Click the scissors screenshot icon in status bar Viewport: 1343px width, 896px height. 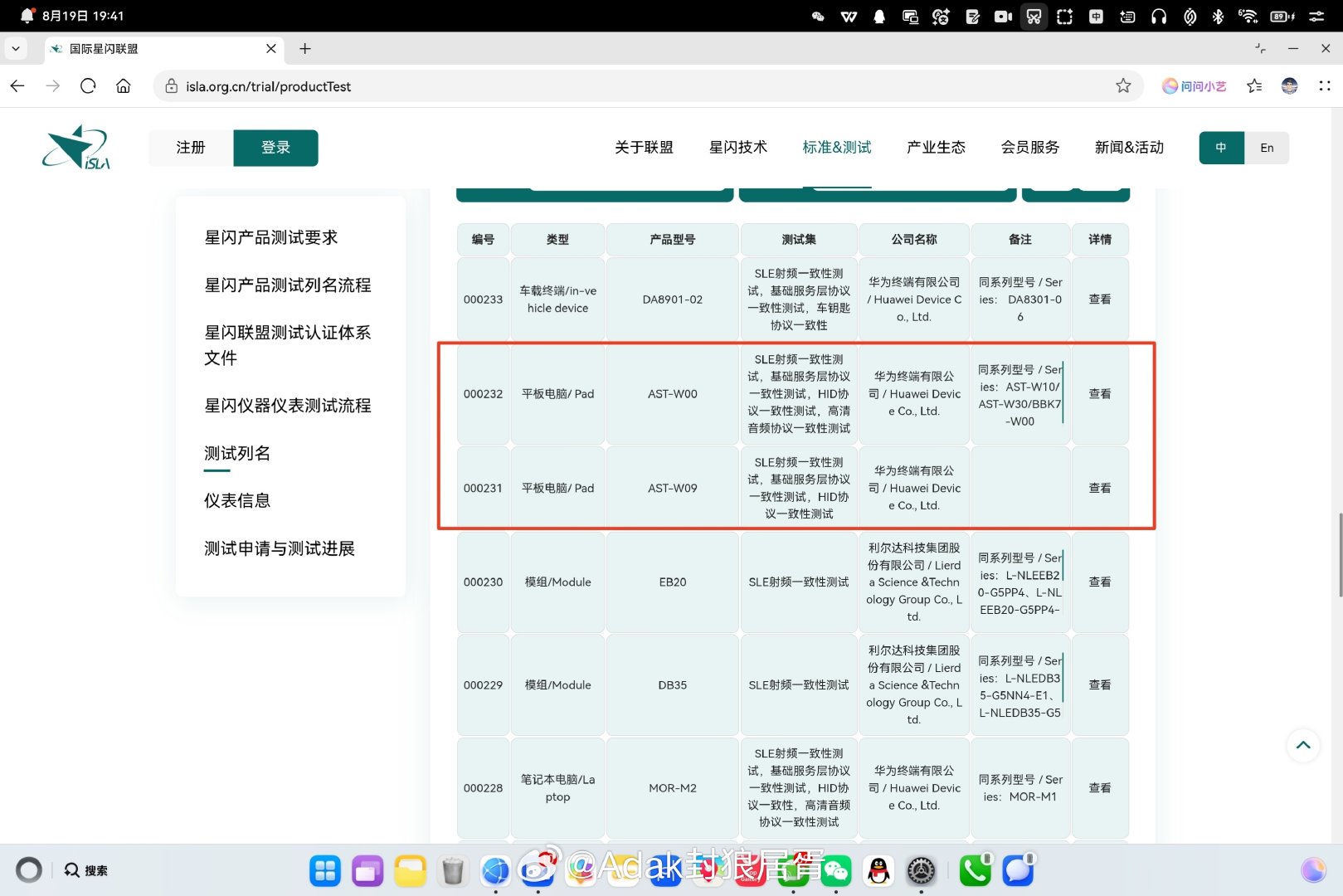pyautogui.click(x=1034, y=16)
